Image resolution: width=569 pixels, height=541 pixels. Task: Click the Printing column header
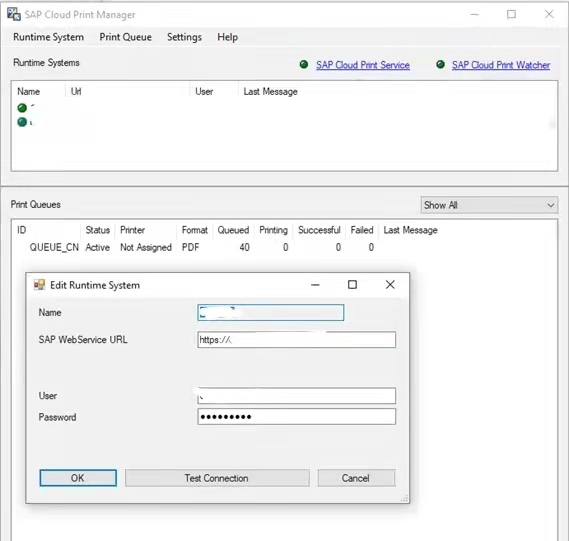(273, 230)
